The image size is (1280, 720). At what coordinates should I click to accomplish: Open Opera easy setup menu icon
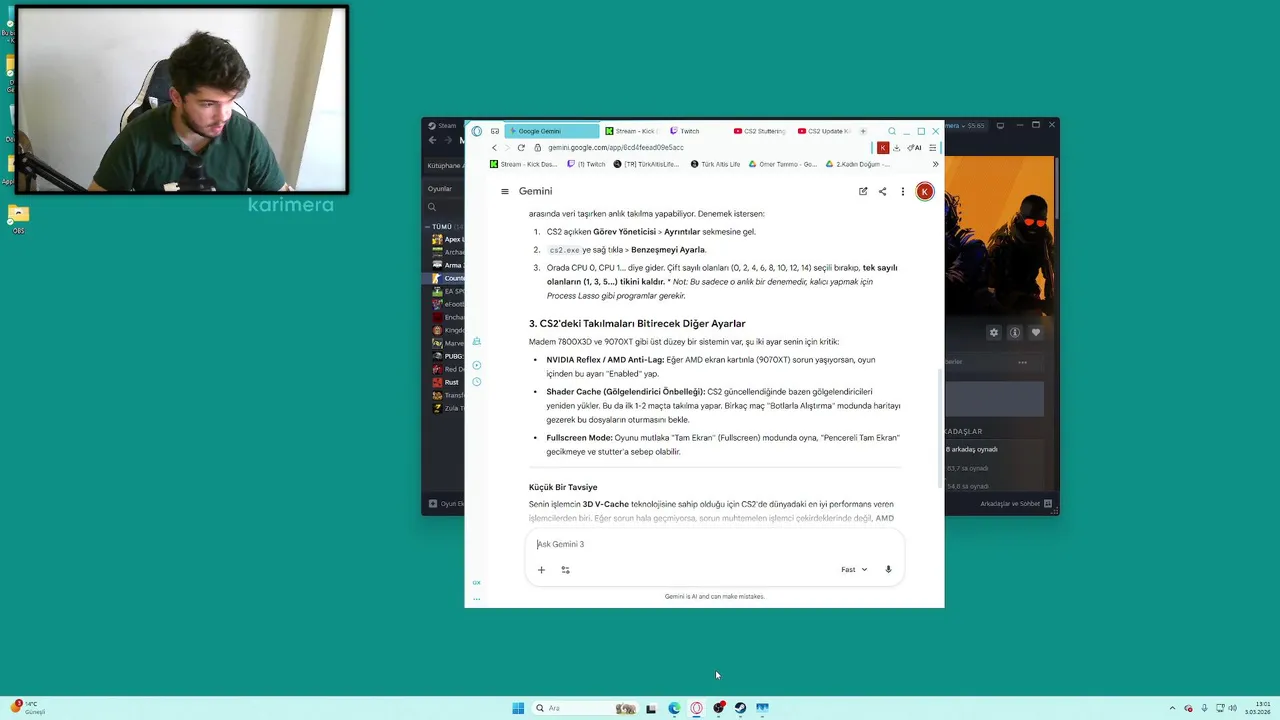pos(933,148)
